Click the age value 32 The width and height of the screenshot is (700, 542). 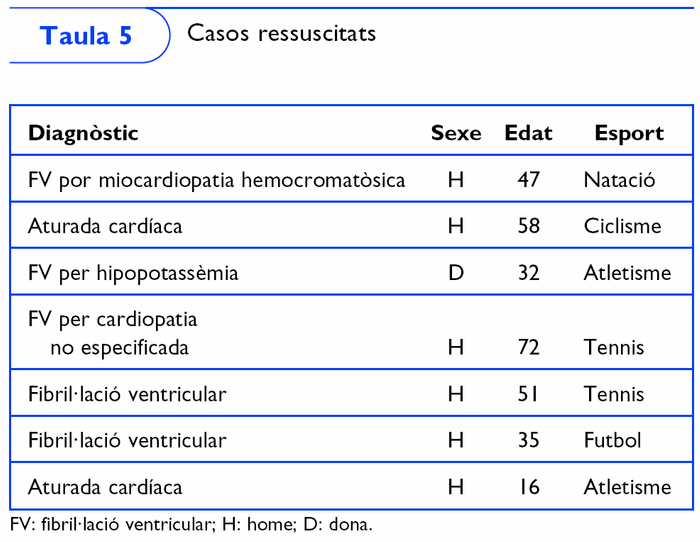pos(529,272)
